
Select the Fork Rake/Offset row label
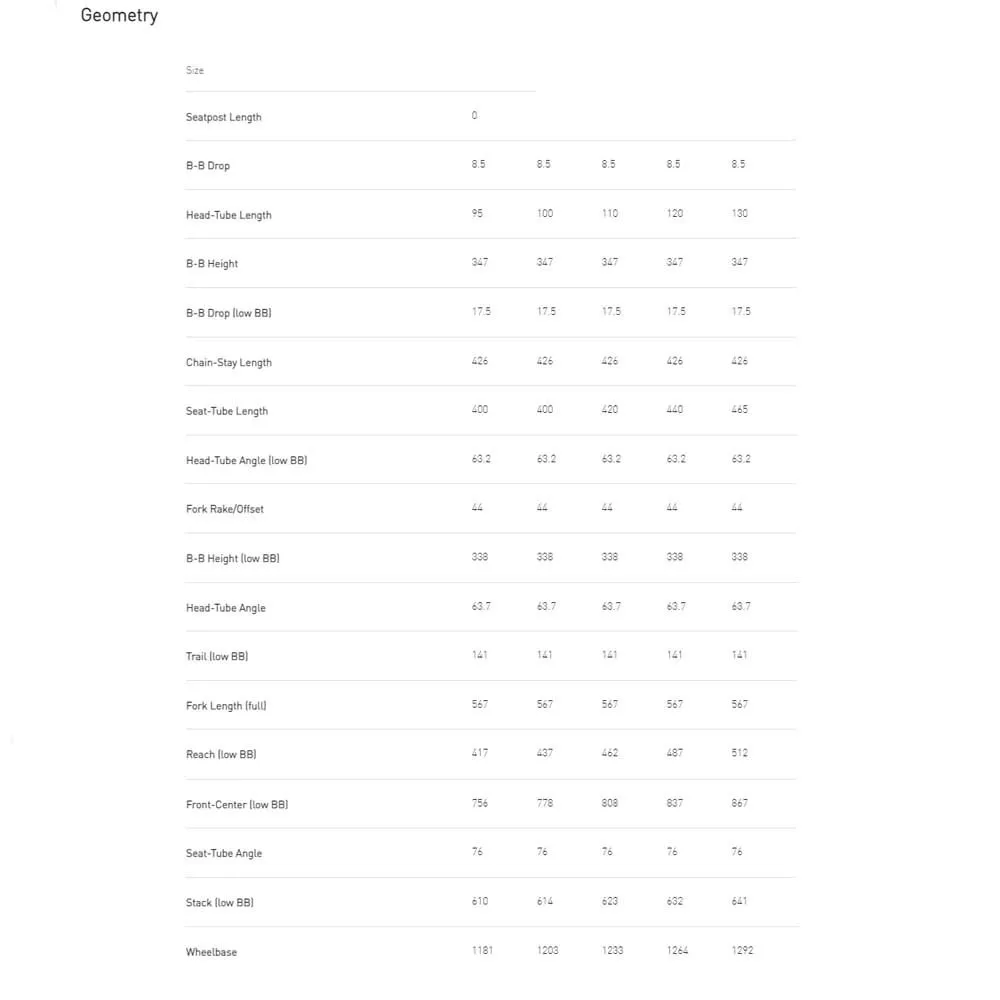[225, 509]
